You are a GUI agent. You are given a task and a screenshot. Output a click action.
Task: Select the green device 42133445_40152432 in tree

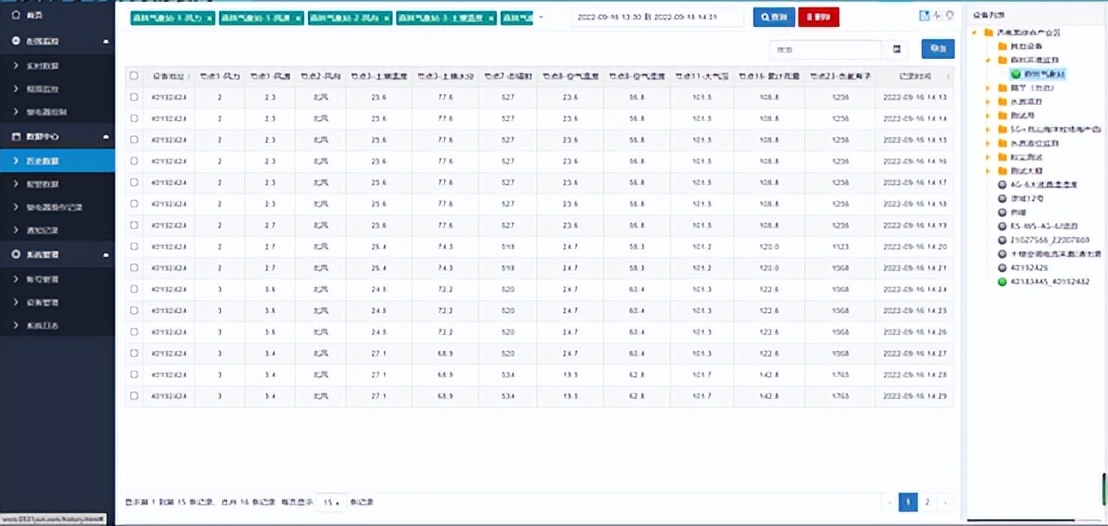[1002, 282]
